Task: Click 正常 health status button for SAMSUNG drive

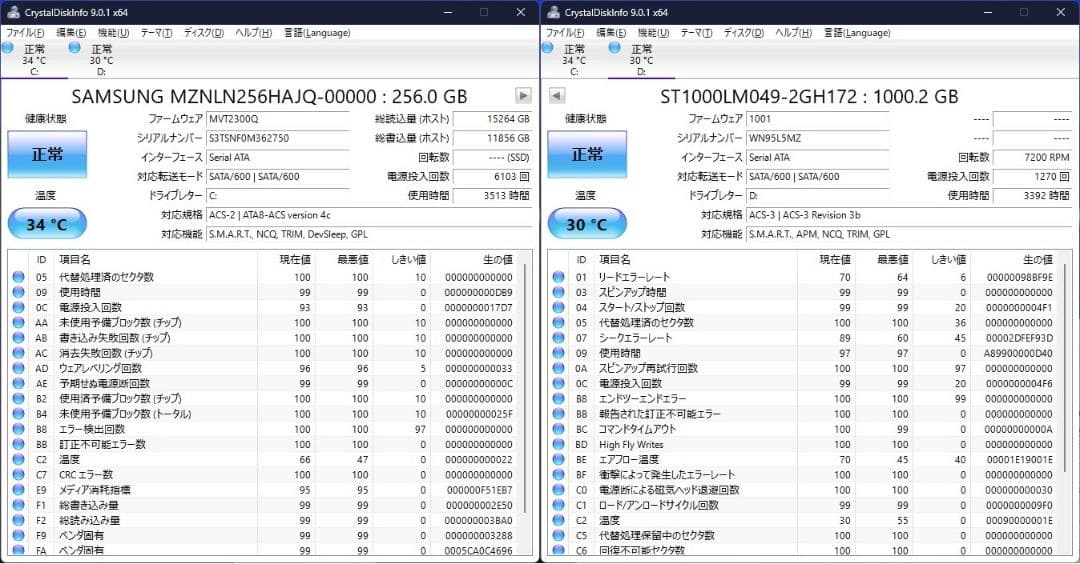Action: coord(47,154)
